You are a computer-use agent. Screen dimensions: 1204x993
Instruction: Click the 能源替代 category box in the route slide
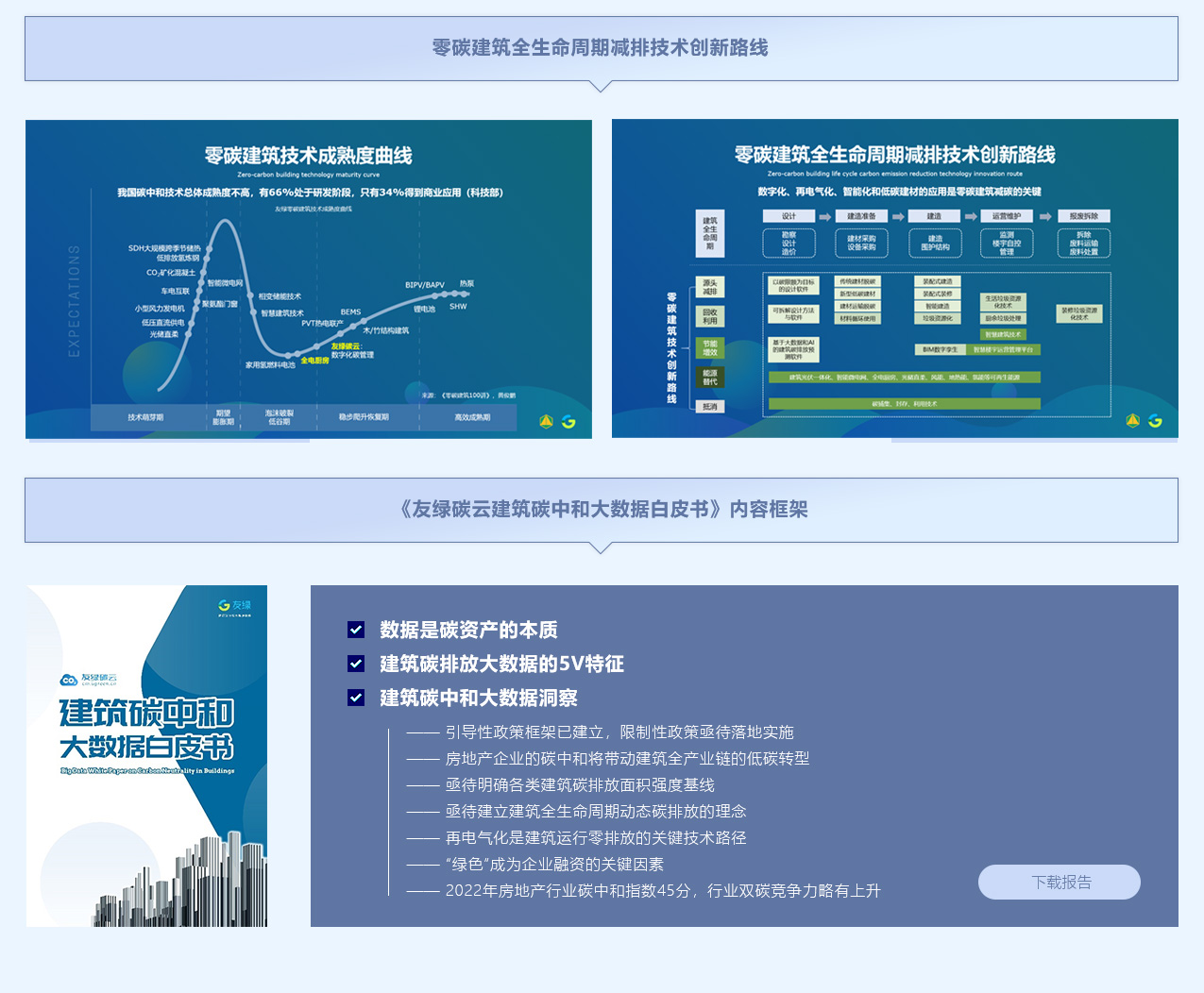tap(710, 378)
